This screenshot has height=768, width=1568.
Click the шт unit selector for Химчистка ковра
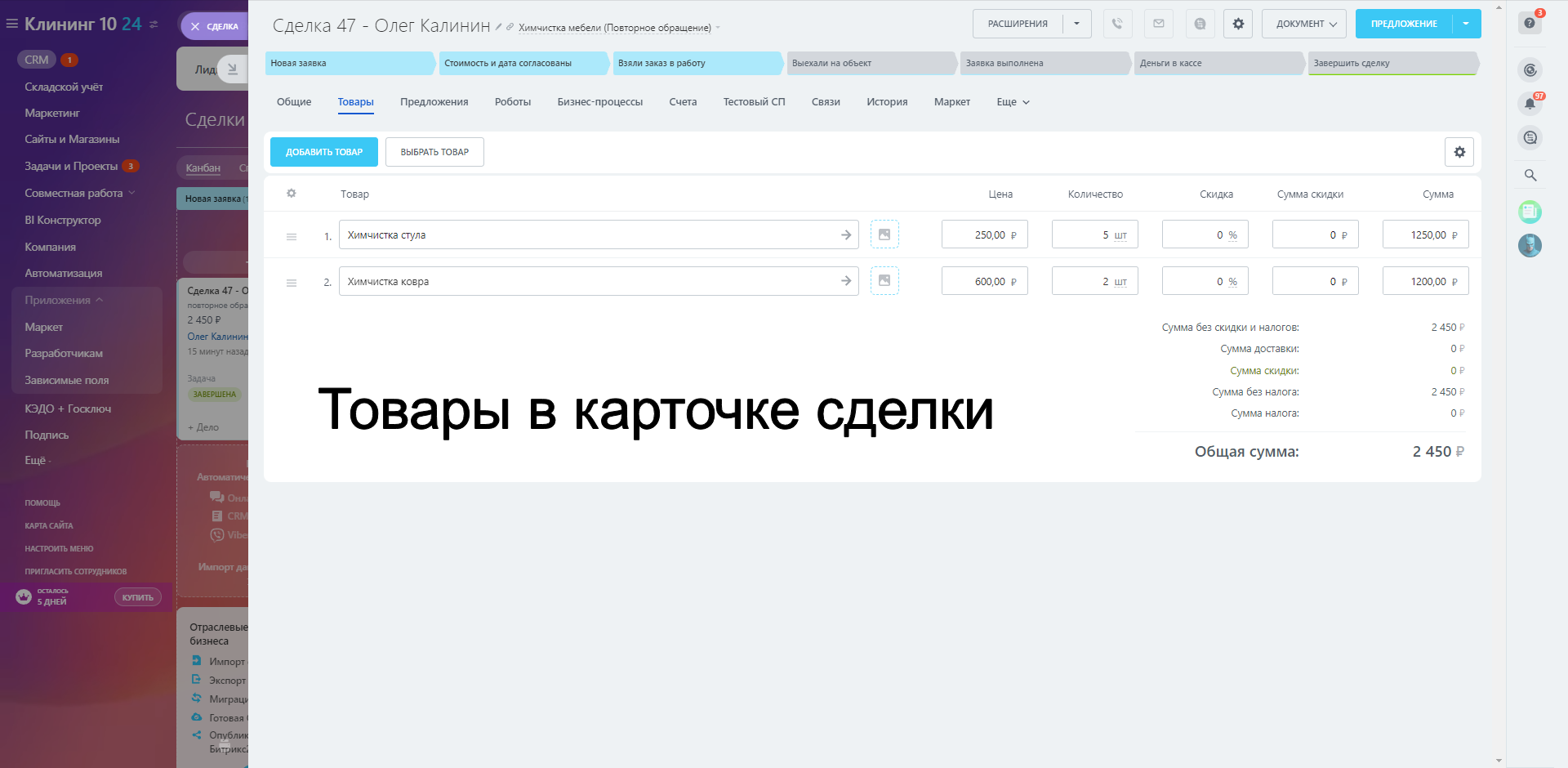(x=1120, y=282)
